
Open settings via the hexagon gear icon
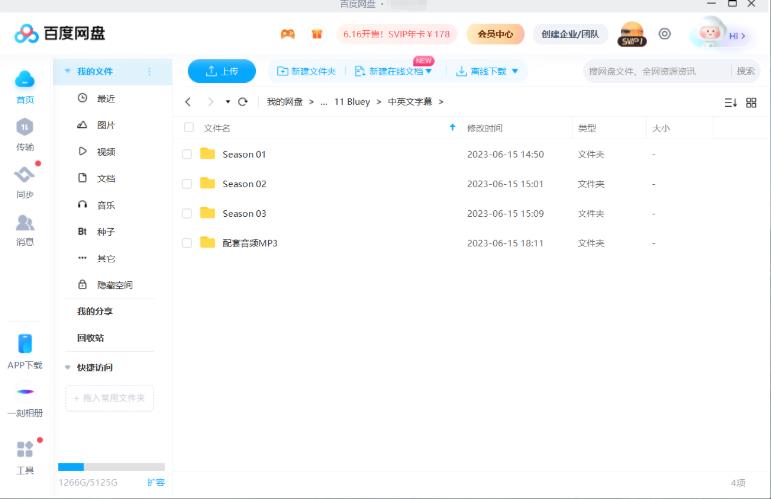click(665, 34)
